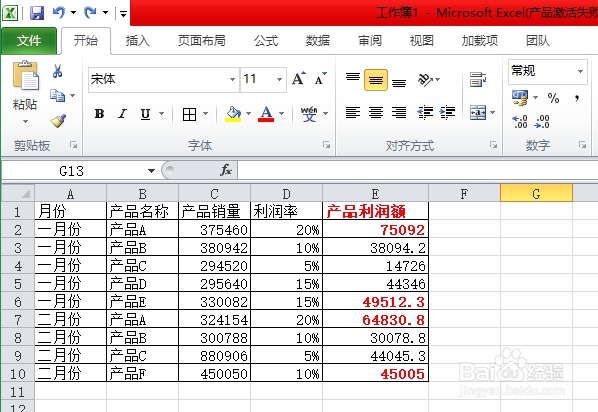The width and height of the screenshot is (598, 412).
Task: Expand the fill color dropdown arrow
Action: [x=249, y=114]
